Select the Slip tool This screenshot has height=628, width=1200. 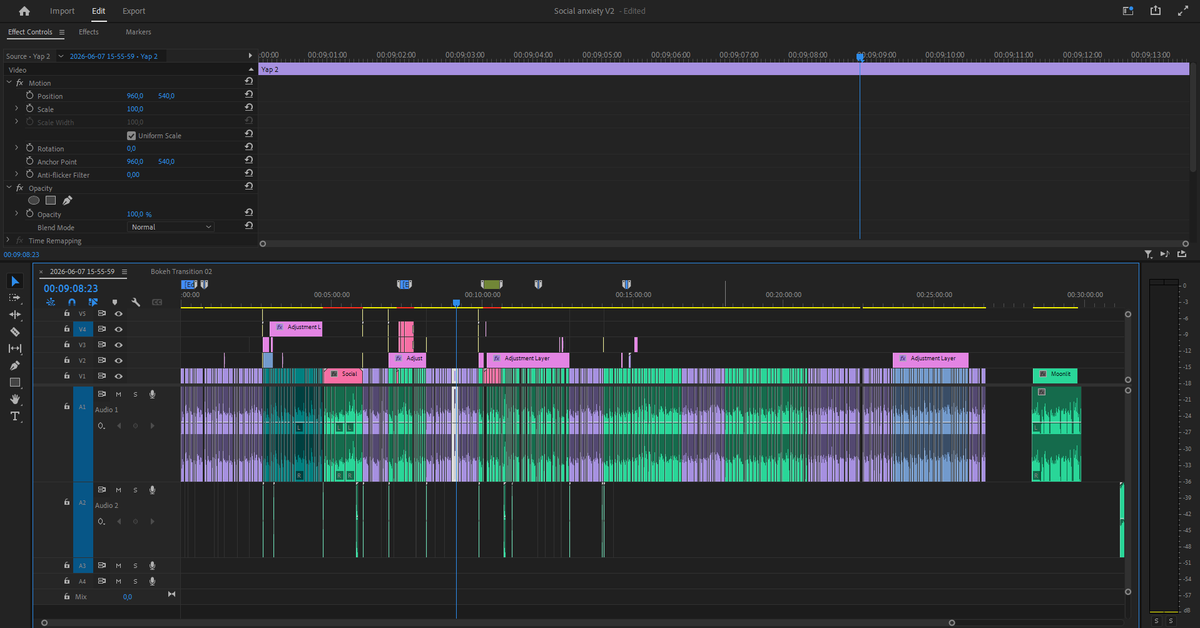[15, 348]
